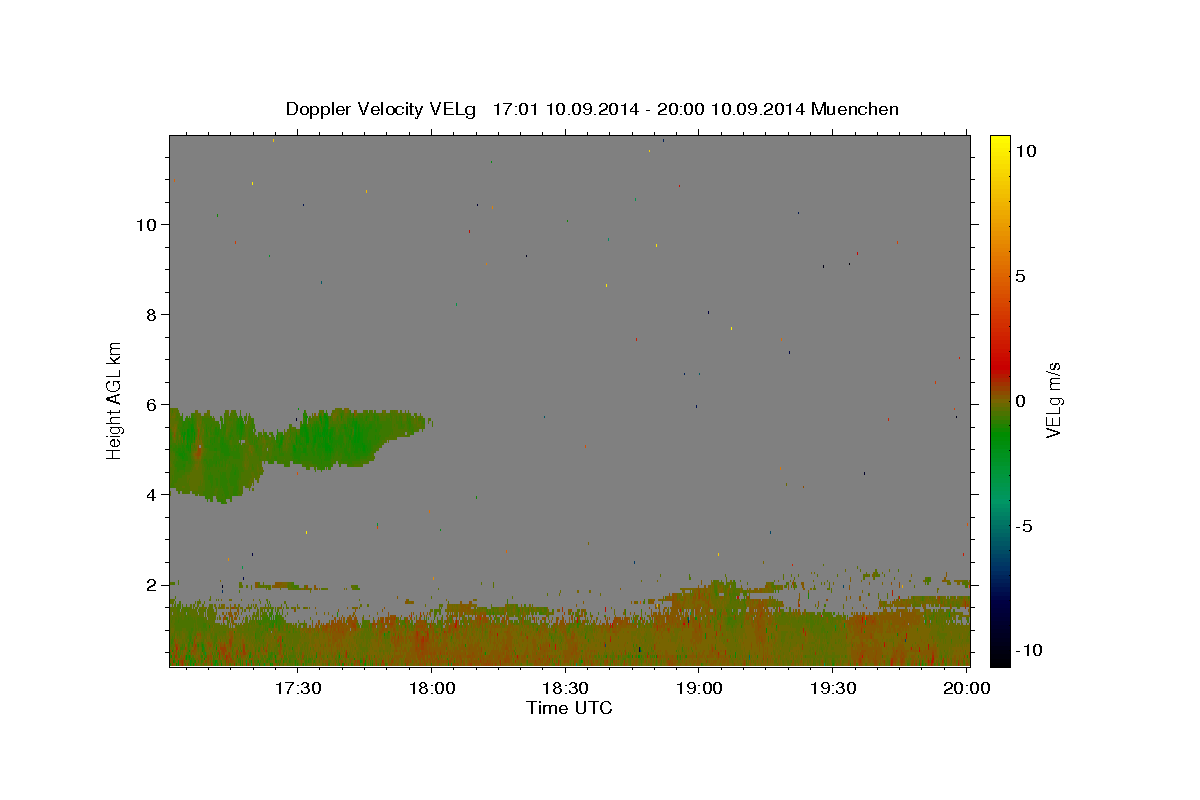
Task: Click the '18:30' time tick label
Action: pos(566,688)
